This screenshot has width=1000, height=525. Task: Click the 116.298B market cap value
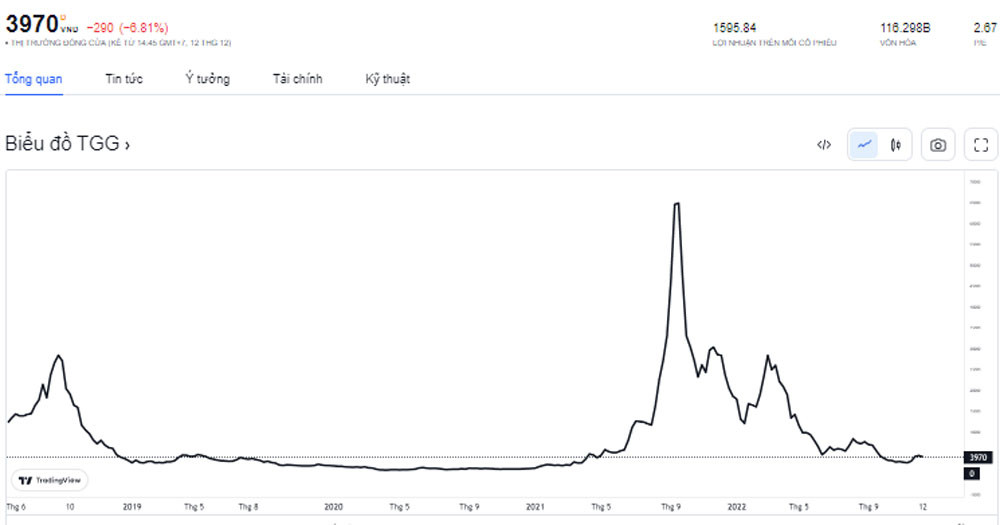[x=905, y=28]
